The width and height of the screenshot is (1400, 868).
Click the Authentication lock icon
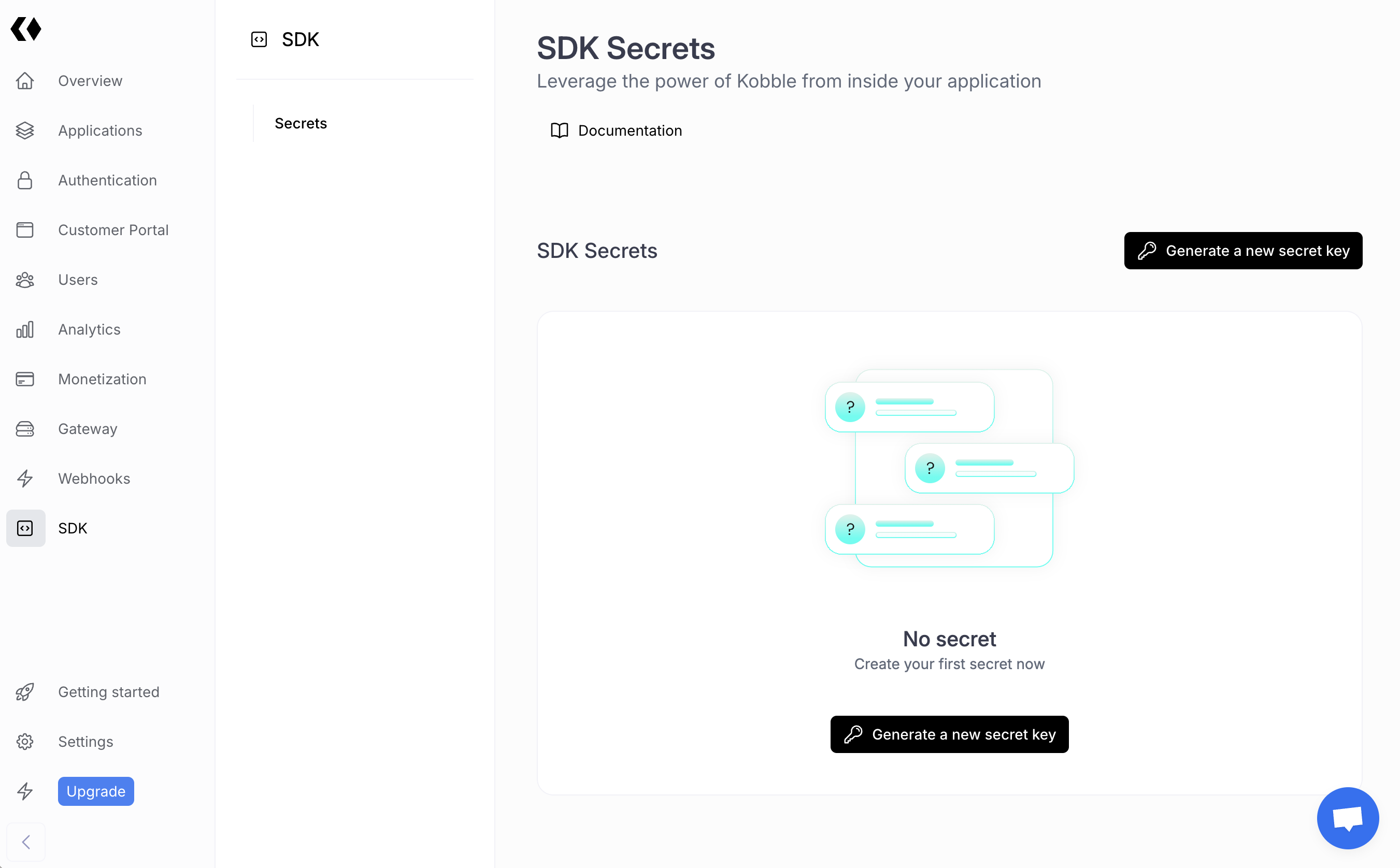coord(25,180)
